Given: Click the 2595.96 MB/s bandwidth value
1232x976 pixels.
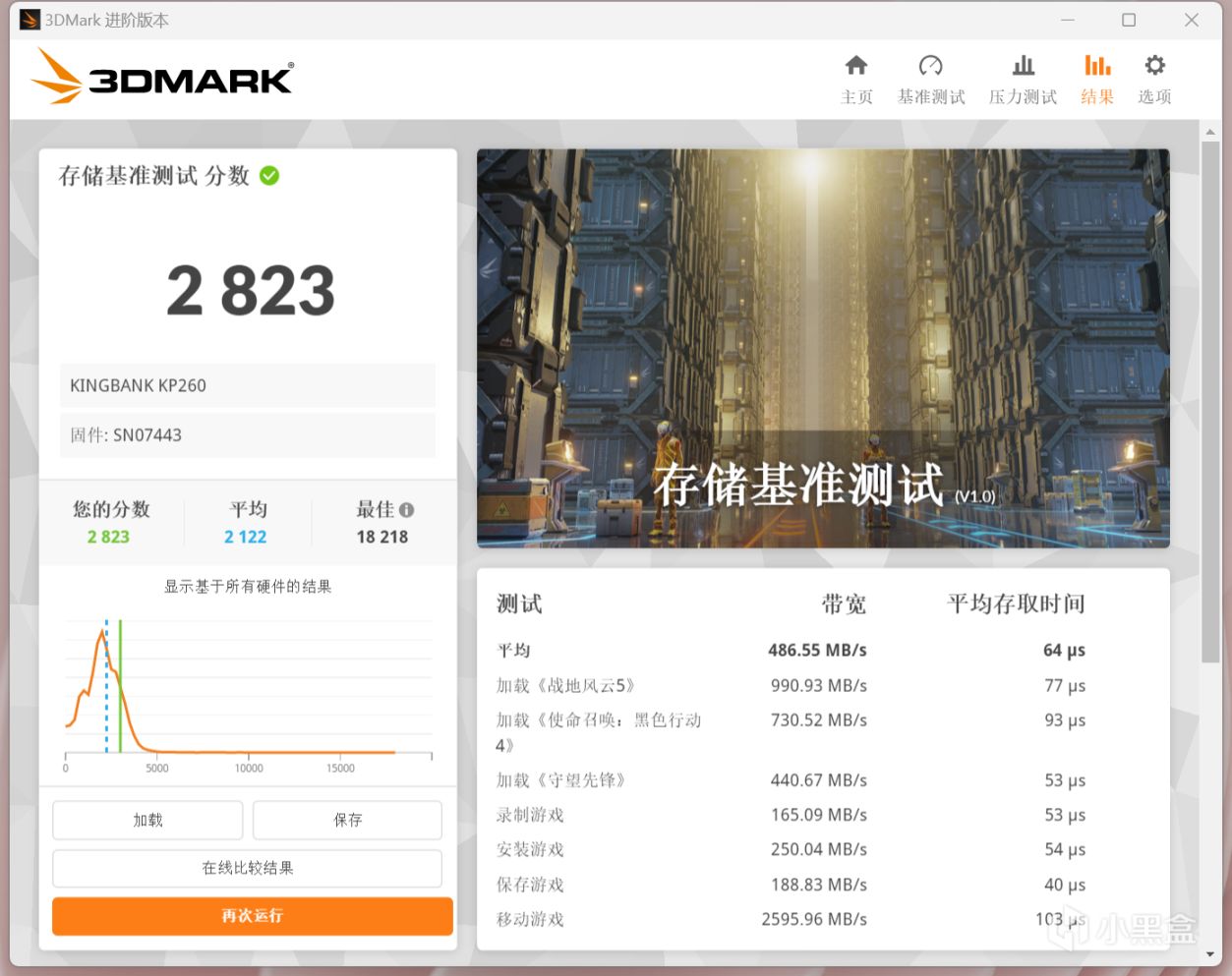Looking at the screenshot, I should pyautogui.click(x=814, y=919).
